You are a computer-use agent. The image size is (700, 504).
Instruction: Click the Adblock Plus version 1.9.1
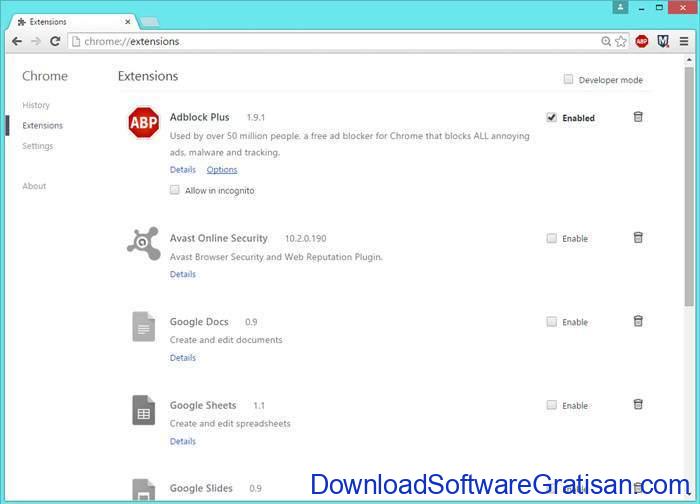pos(256,117)
